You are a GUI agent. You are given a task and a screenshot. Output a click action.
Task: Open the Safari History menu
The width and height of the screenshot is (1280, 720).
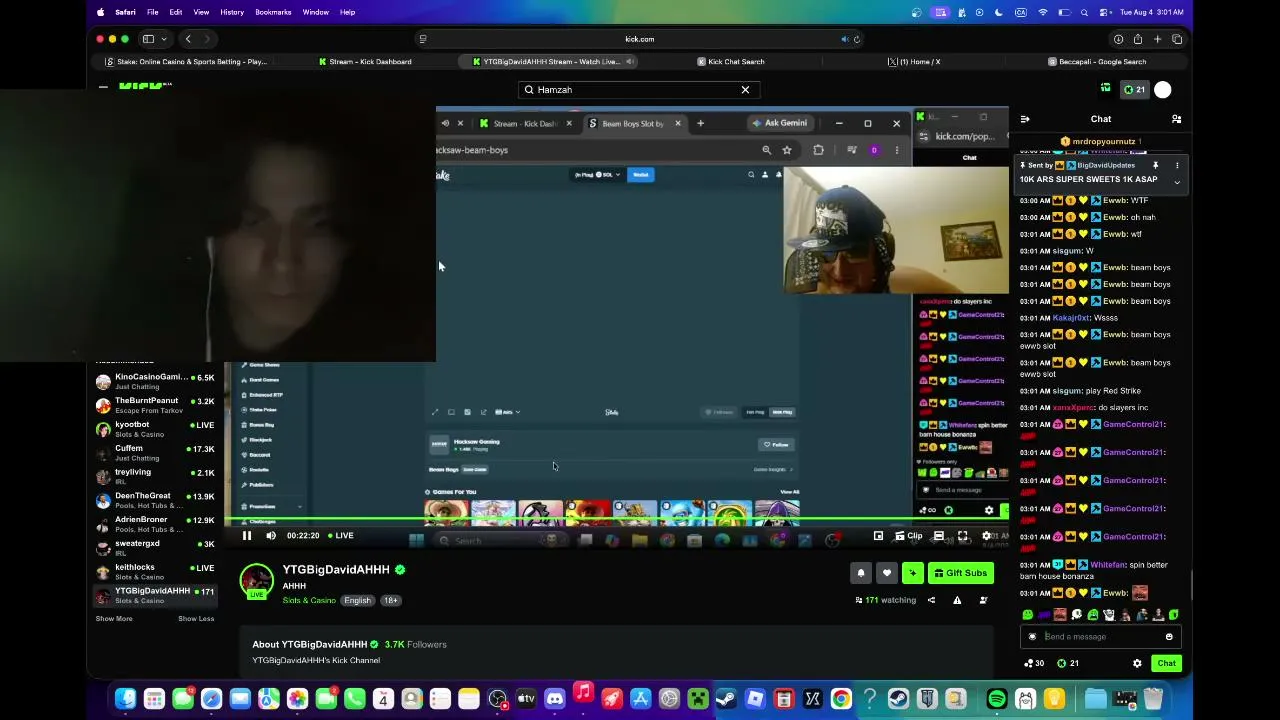click(232, 12)
